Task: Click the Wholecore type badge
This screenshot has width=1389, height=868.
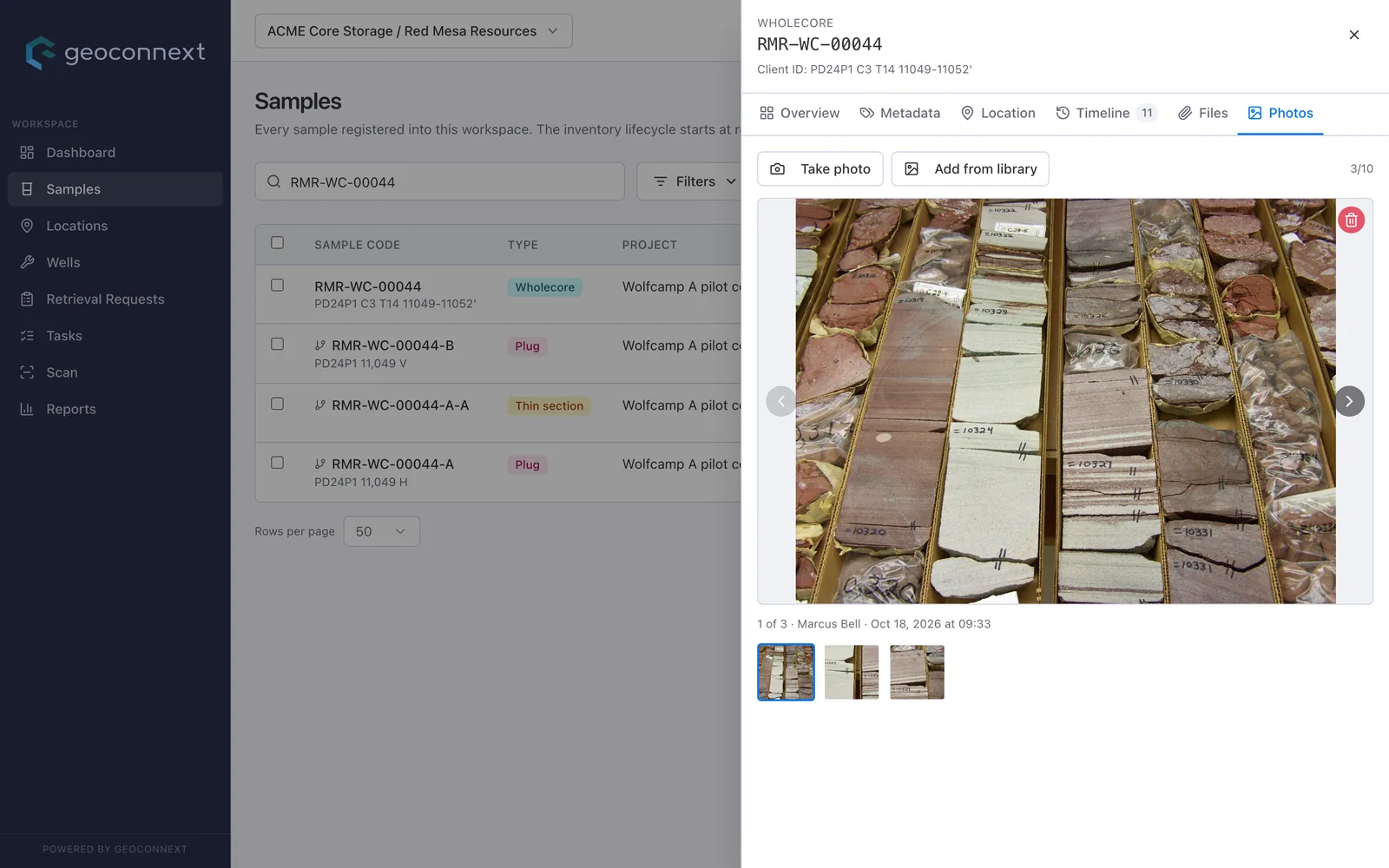Action: coord(545,287)
